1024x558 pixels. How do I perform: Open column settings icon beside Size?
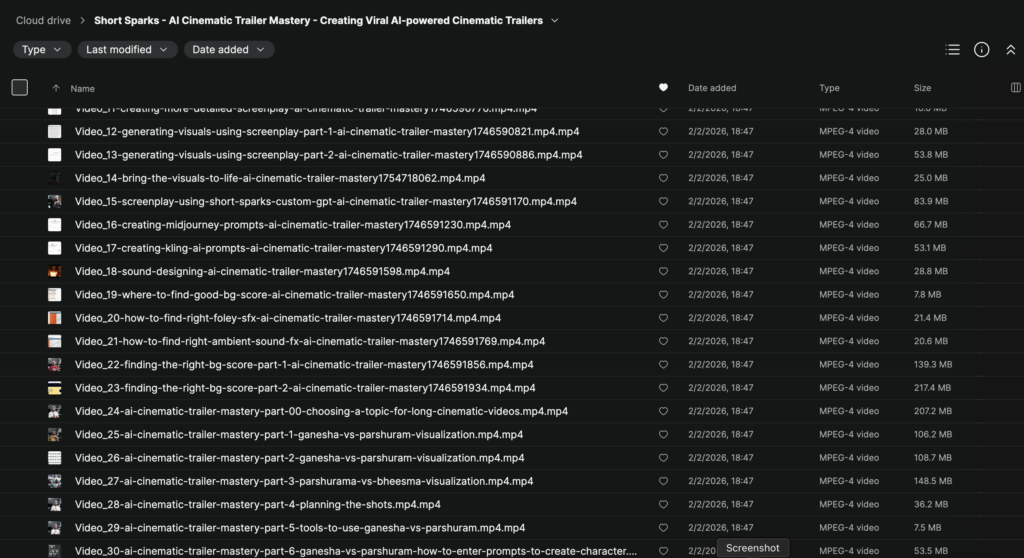click(x=1016, y=88)
